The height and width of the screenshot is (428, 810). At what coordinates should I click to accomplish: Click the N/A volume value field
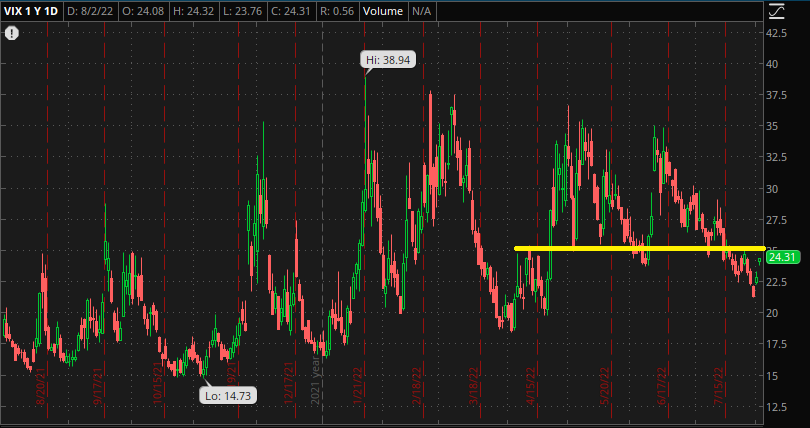pyautogui.click(x=421, y=11)
